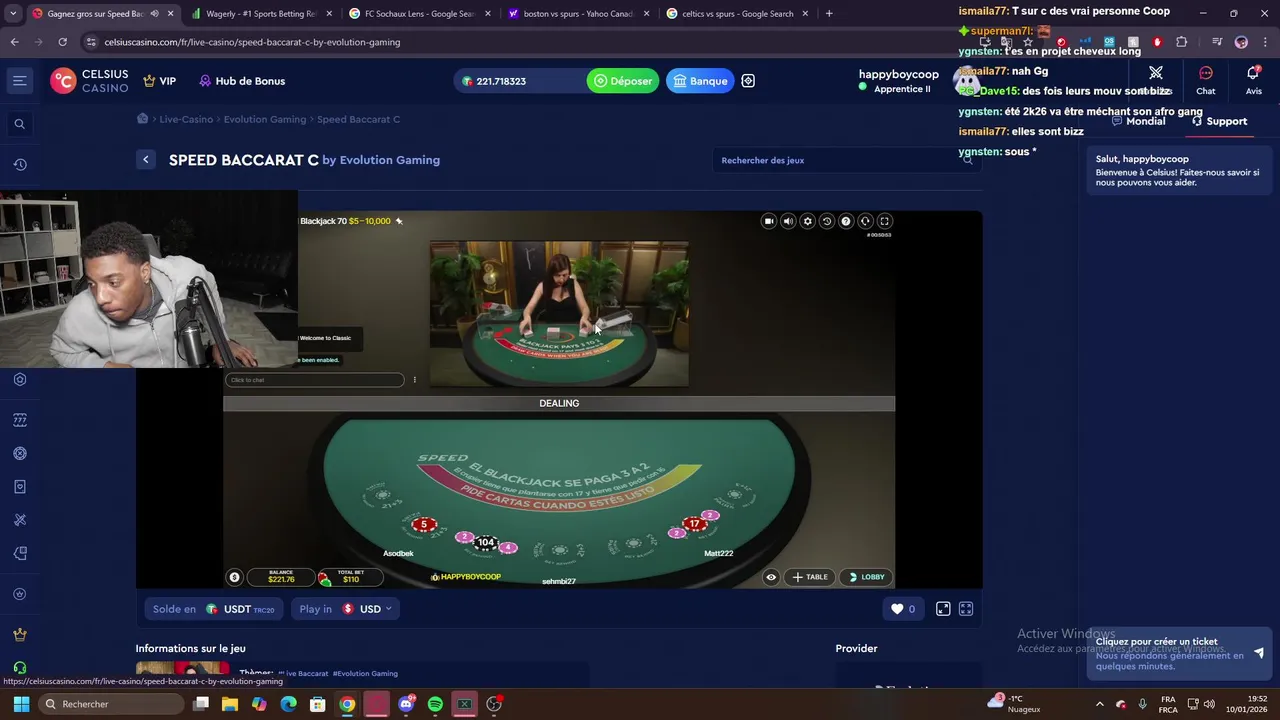Focus the Rechercher des jeux search field
The width and height of the screenshot is (1280, 720).
pyautogui.click(x=847, y=160)
